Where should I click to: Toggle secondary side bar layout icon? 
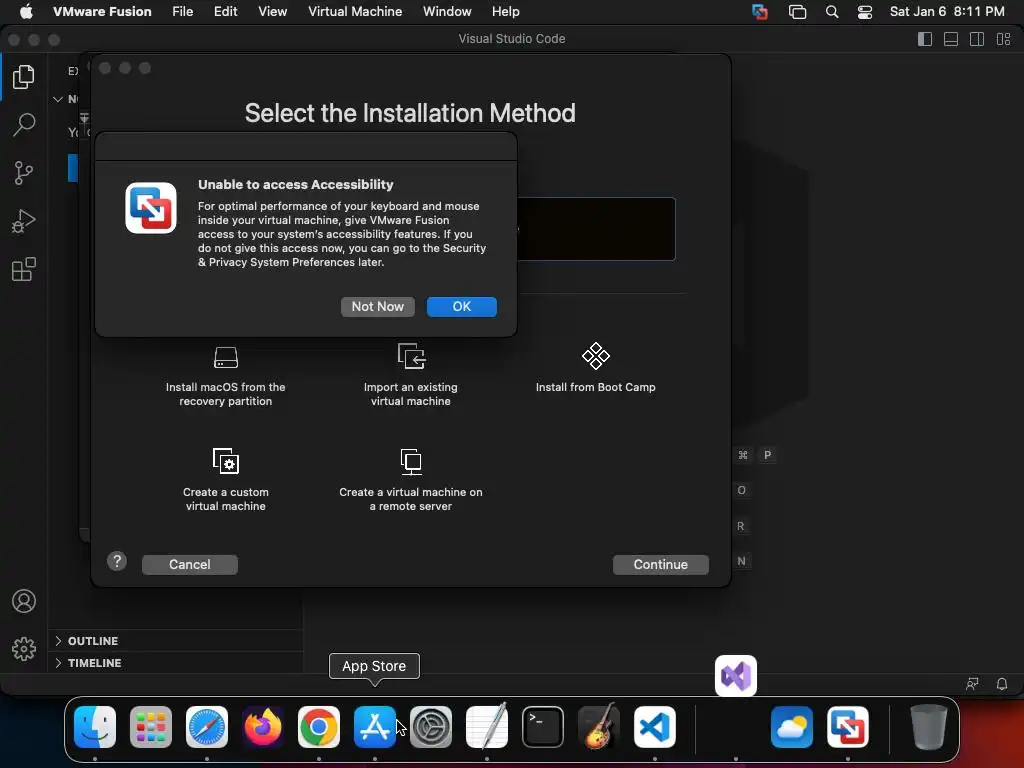click(x=977, y=39)
